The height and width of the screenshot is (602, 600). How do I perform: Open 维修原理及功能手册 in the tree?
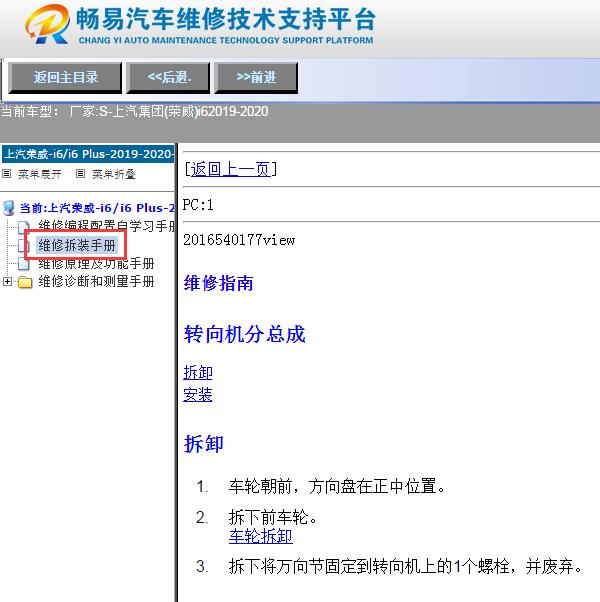click(96, 263)
